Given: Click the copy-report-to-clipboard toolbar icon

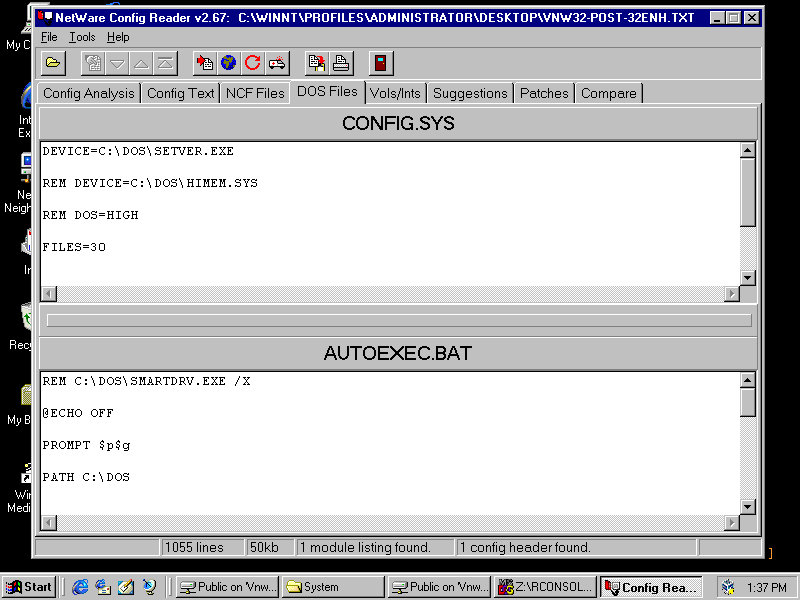Looking at the screenshot, I should tap(316, 63).
